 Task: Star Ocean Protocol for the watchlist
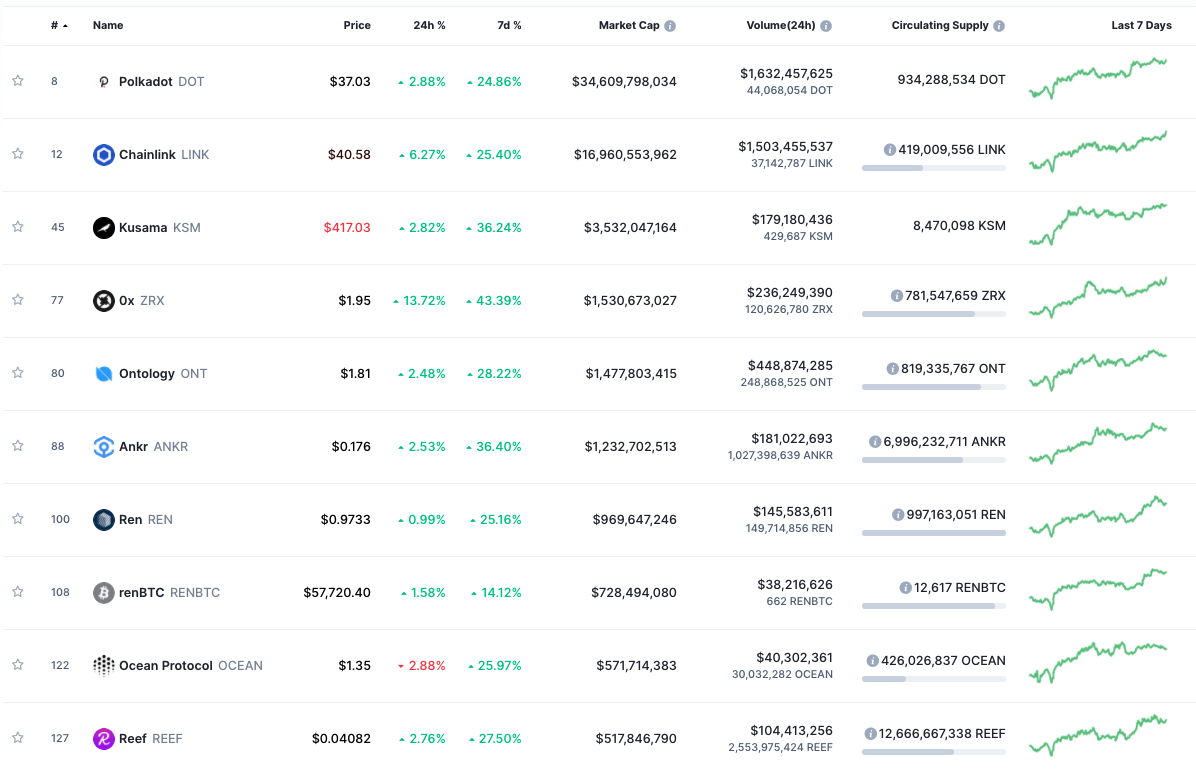pos(18,665)
